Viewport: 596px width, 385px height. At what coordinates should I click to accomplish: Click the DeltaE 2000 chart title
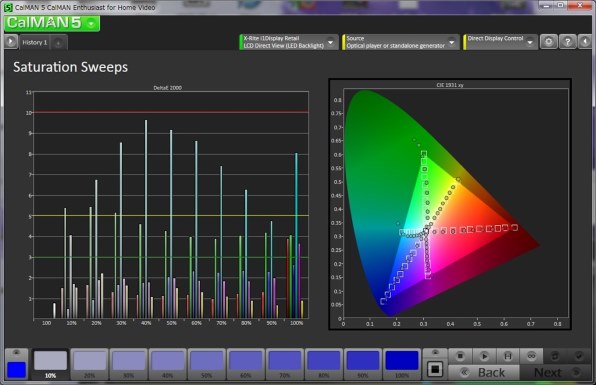168,88
